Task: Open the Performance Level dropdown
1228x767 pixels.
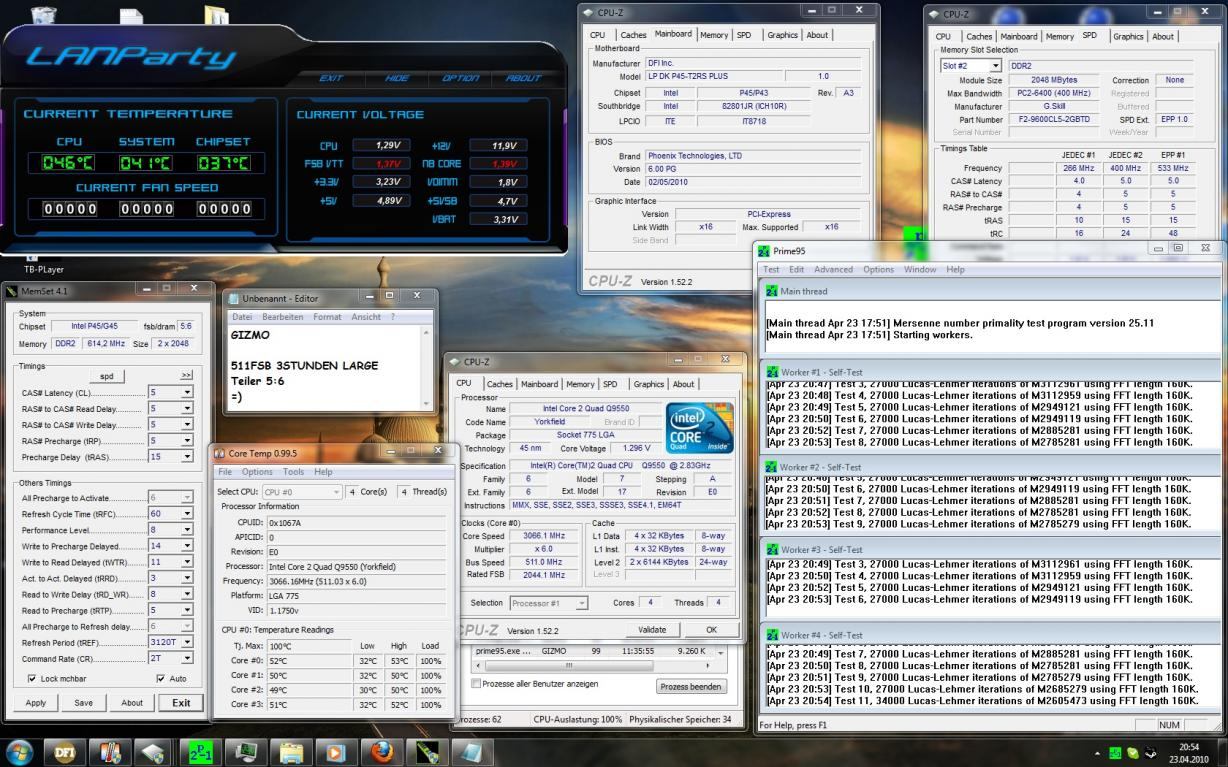Action: (187, 530)
